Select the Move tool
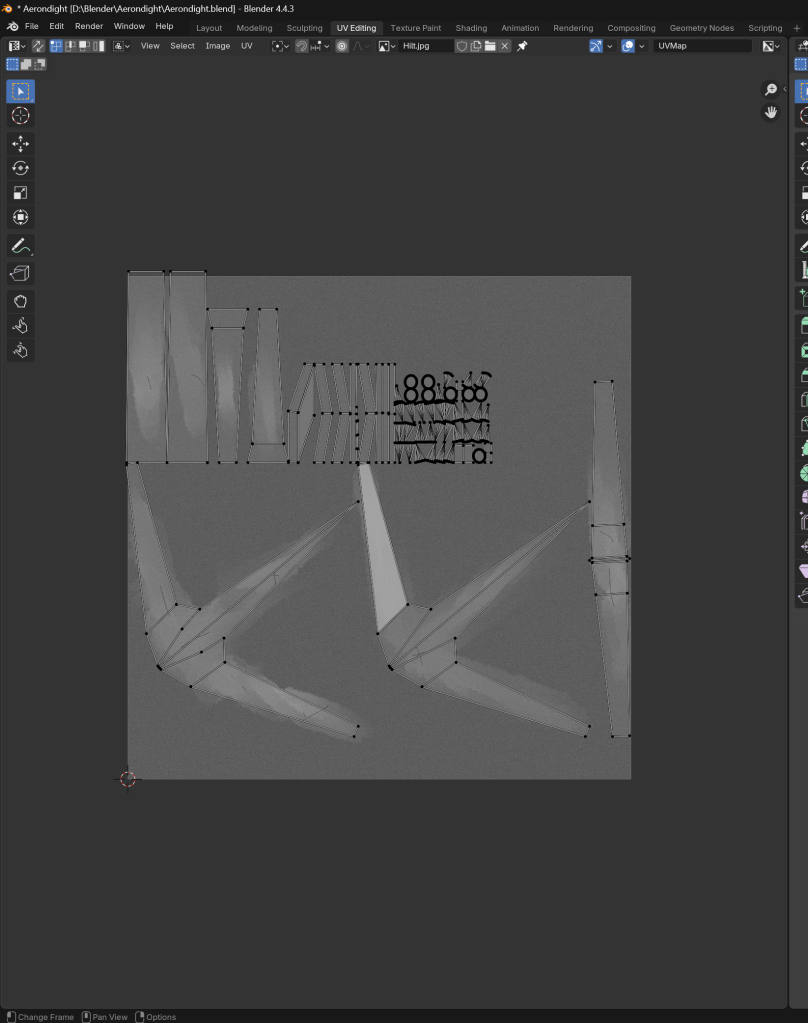This screenshot has width=808, height=1023. pyautogui.click(x=20, y=144)
